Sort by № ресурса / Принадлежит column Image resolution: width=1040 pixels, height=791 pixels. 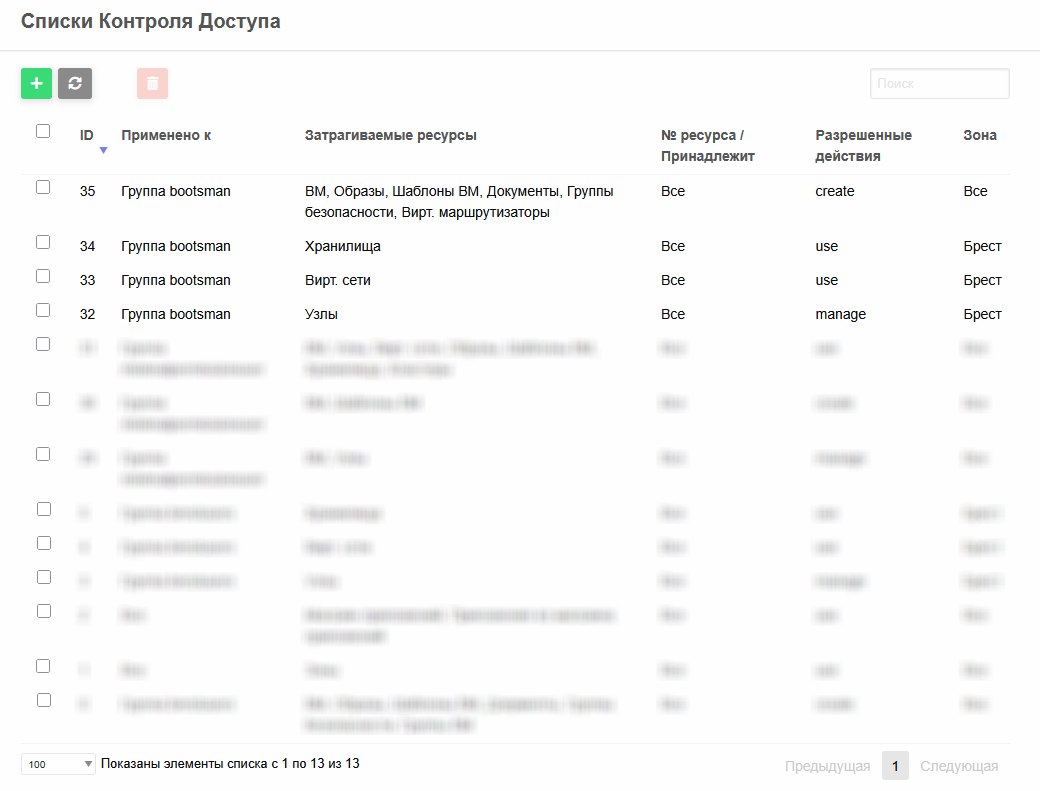coord(708,145)
